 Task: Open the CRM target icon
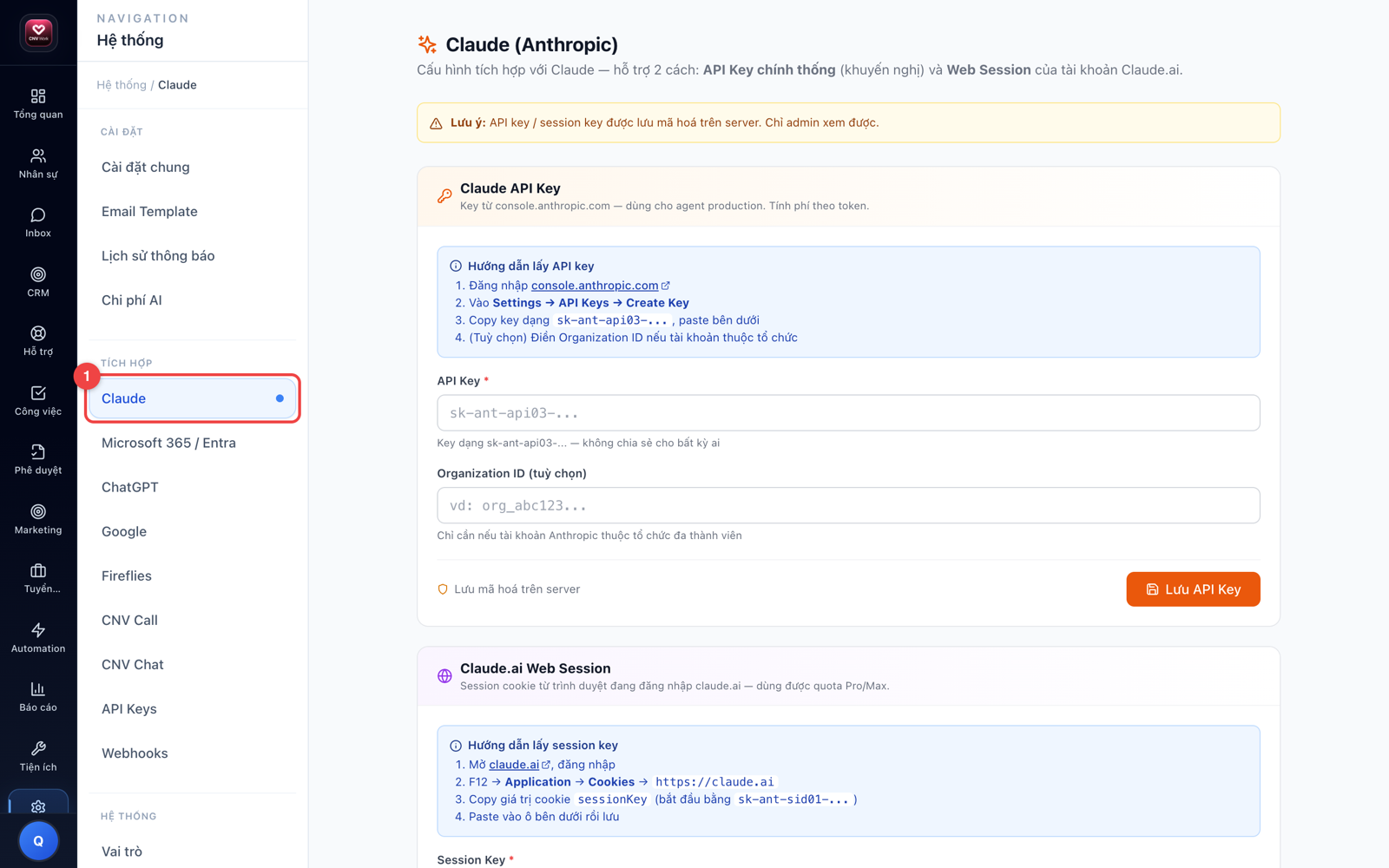coord(38,274)
